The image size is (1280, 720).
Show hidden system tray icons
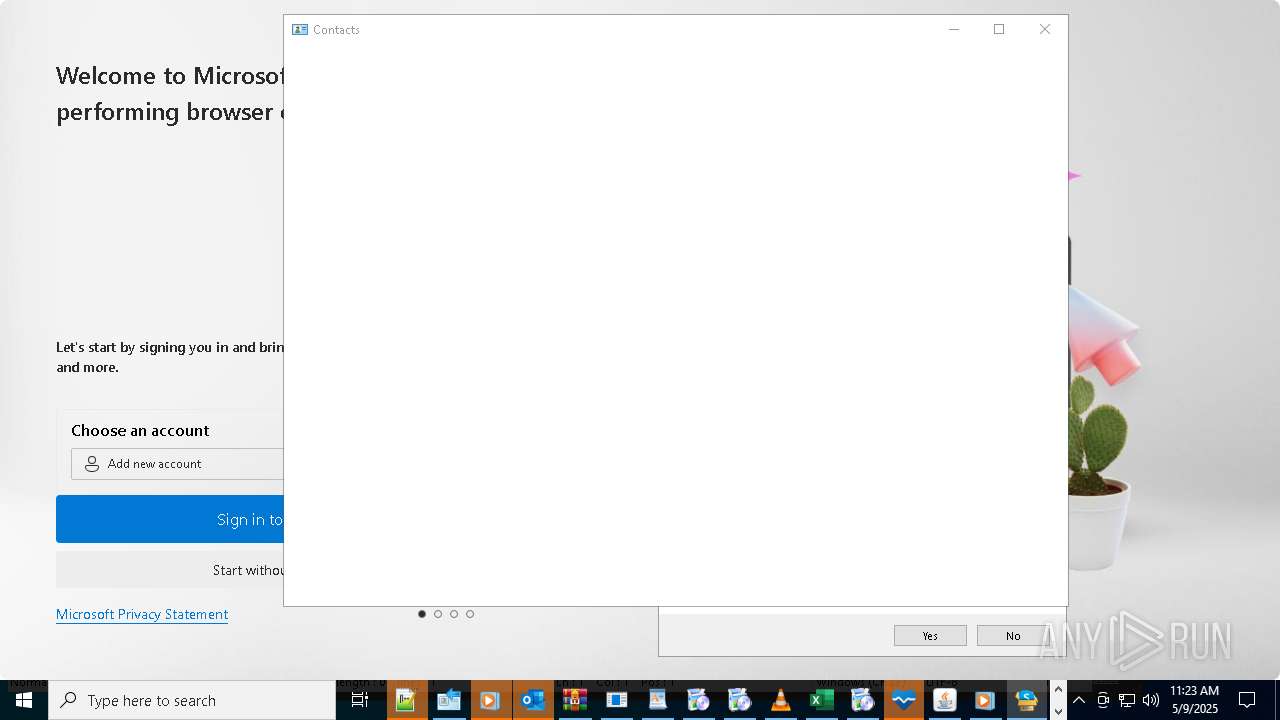pos(1079,700)
